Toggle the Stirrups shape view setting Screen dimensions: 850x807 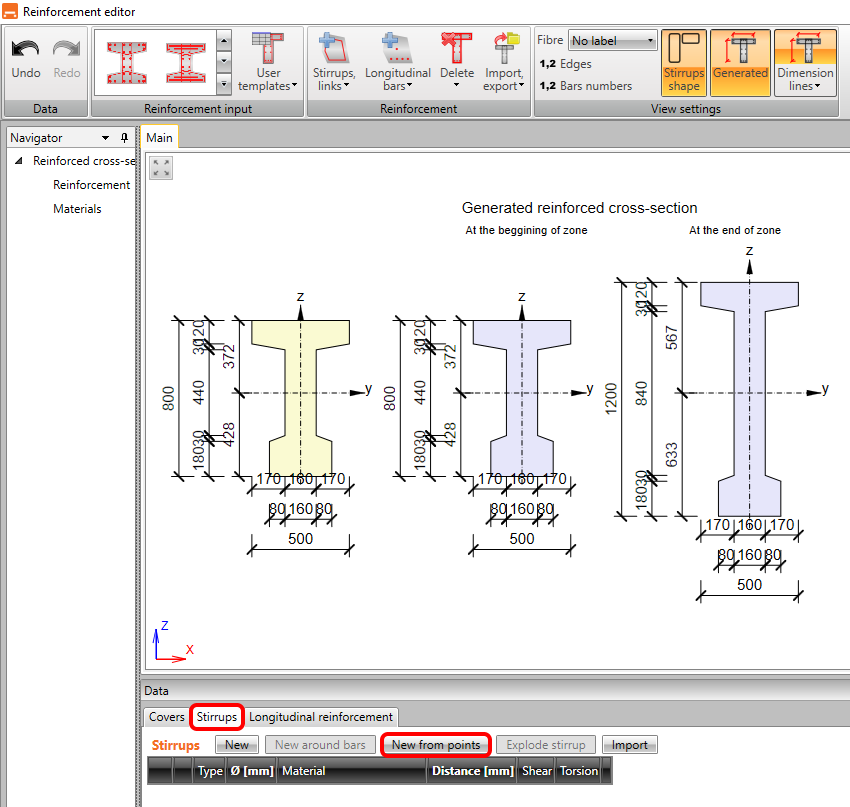pyautogui.click(x=684, y=62)
